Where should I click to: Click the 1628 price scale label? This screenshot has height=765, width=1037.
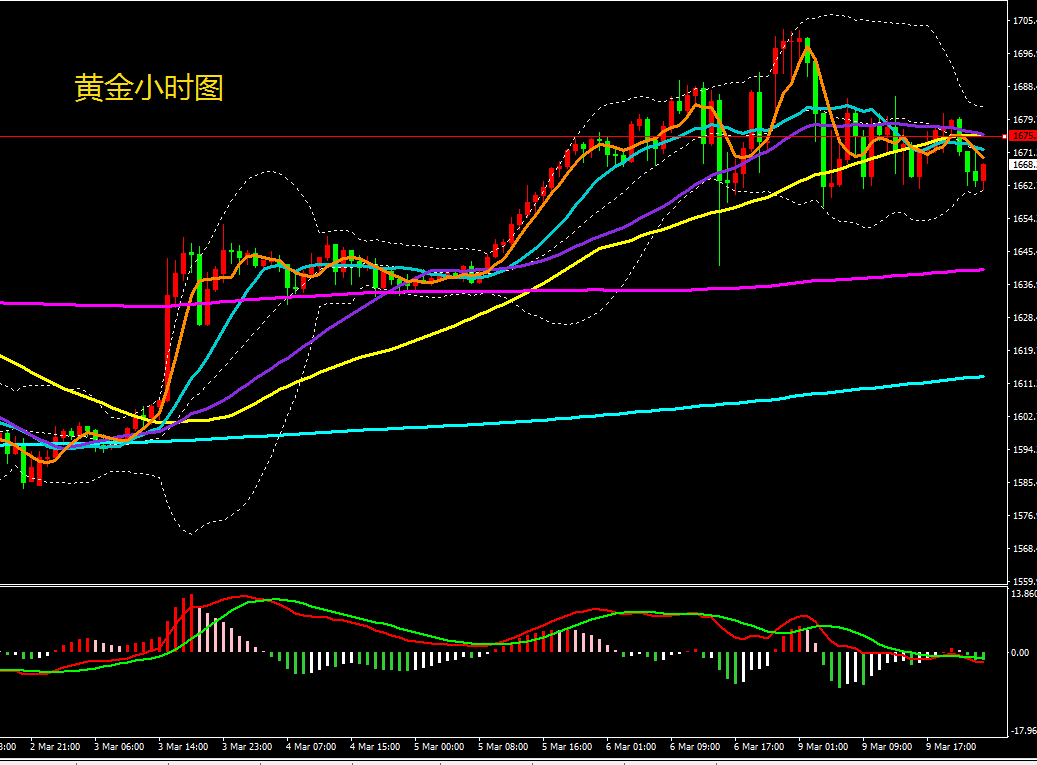click(1024, 318)
